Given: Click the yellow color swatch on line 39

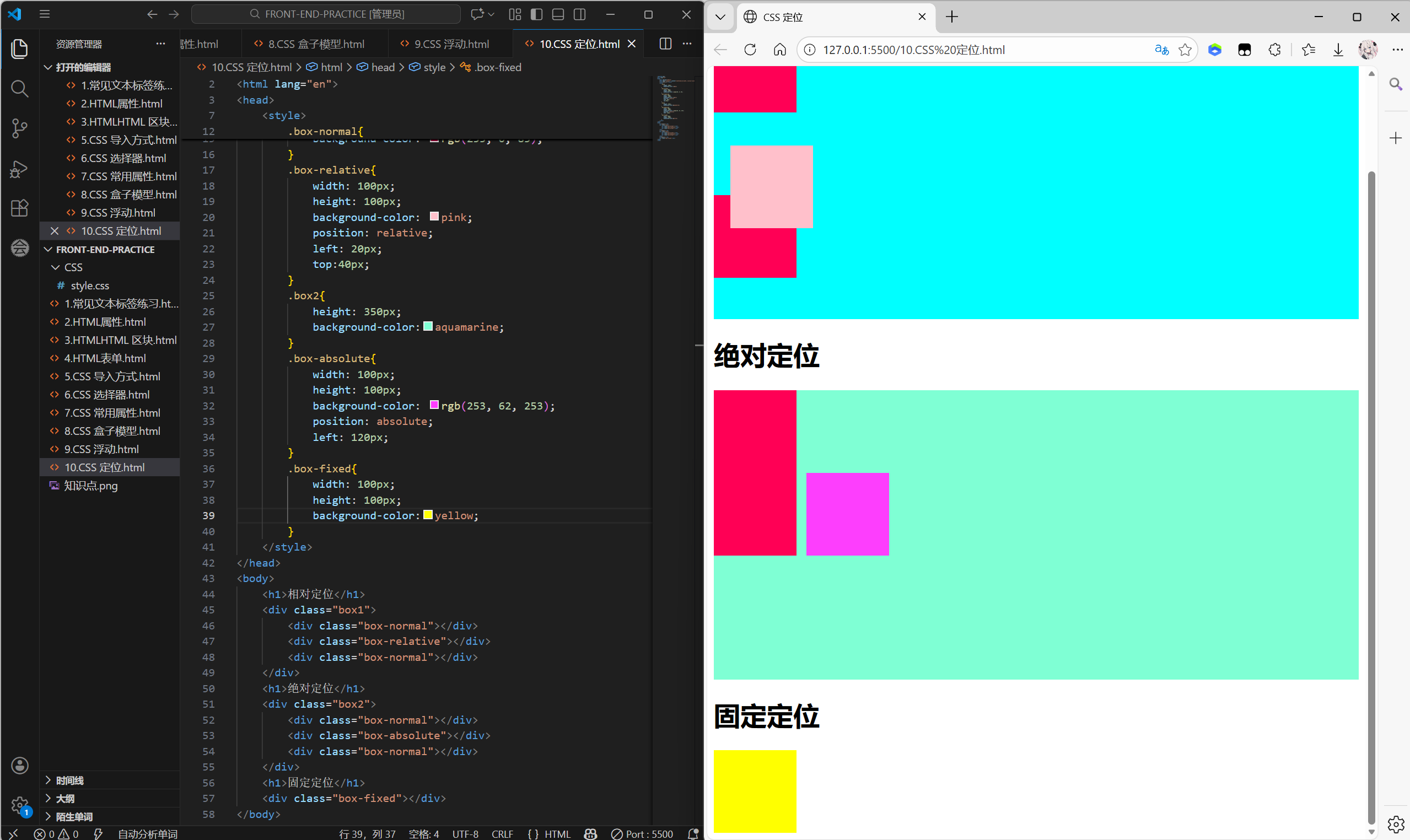Looking at the screenshot, I should coord(428,515).
